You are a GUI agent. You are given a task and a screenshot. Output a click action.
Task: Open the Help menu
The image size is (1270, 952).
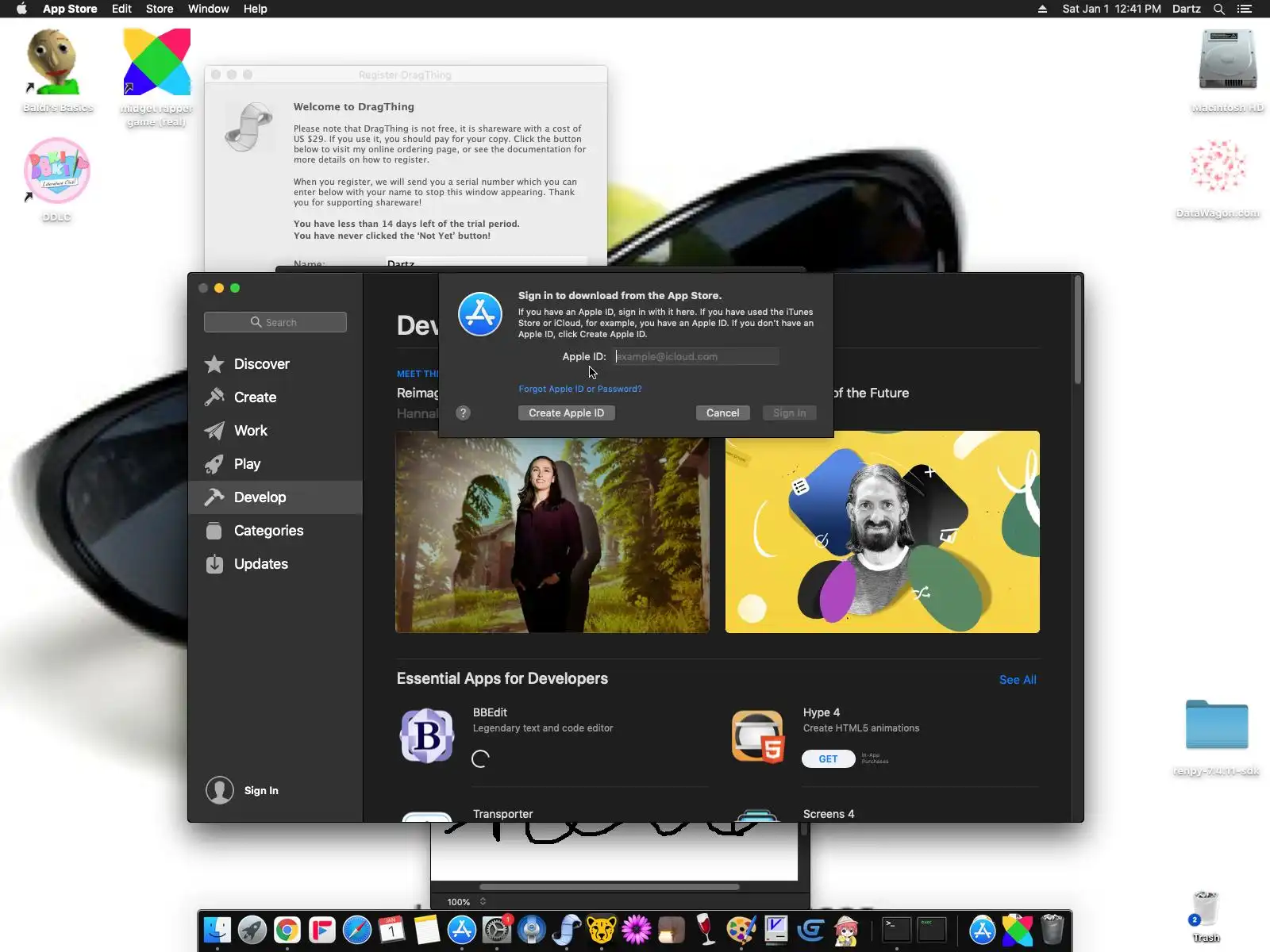[x=255, y=9]
